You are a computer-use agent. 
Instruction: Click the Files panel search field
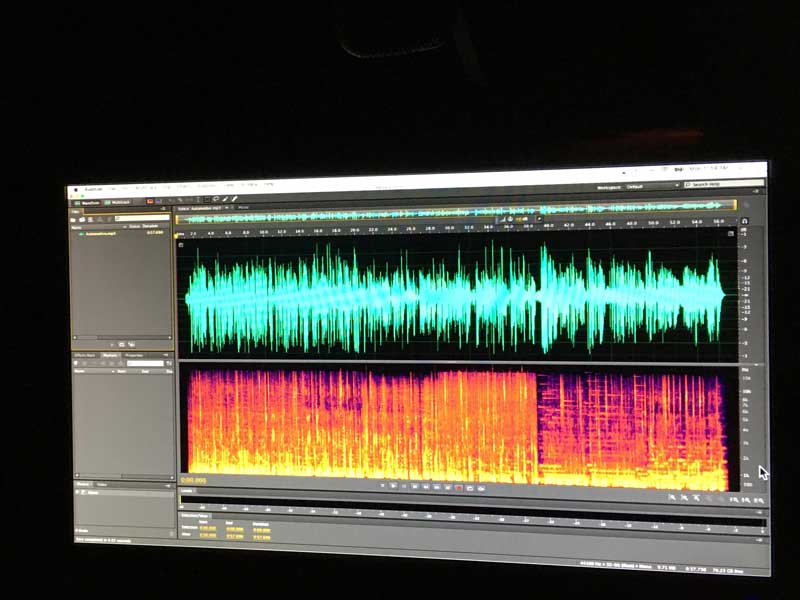(x=142, y=218)
